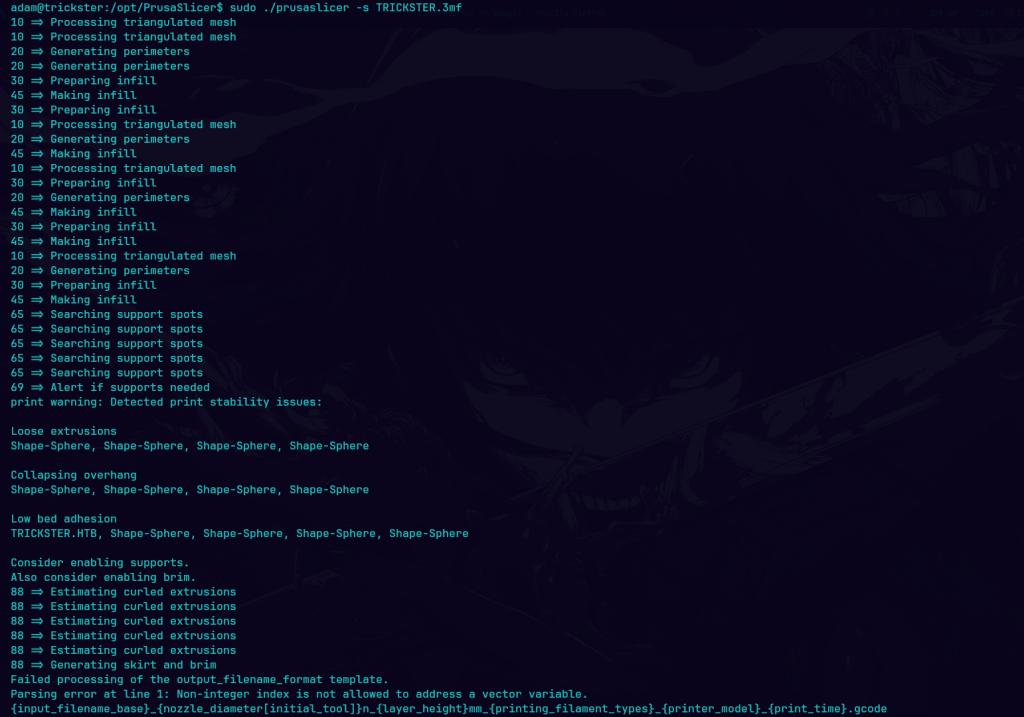Select the 'Alert if supports needed' line
This screenshot has width=1024, height=717.
tap(110, 387)
